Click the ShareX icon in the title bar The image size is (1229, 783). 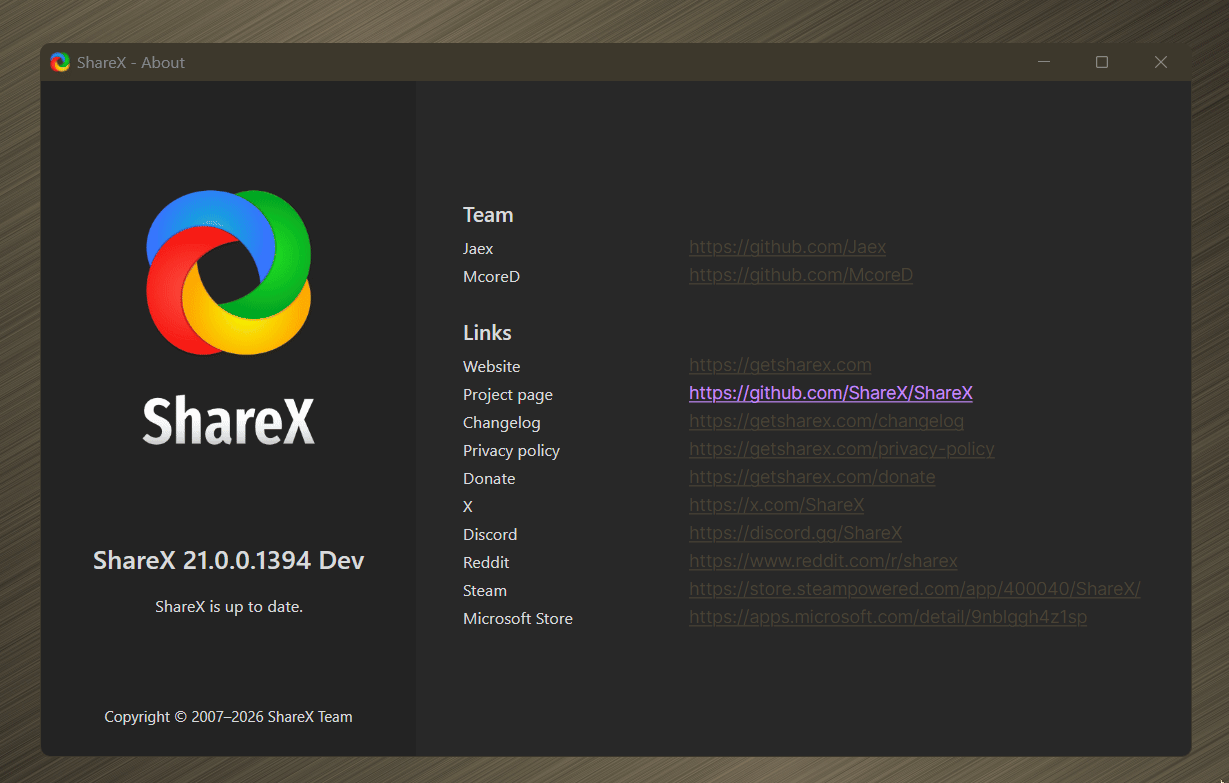pos(60,62)
